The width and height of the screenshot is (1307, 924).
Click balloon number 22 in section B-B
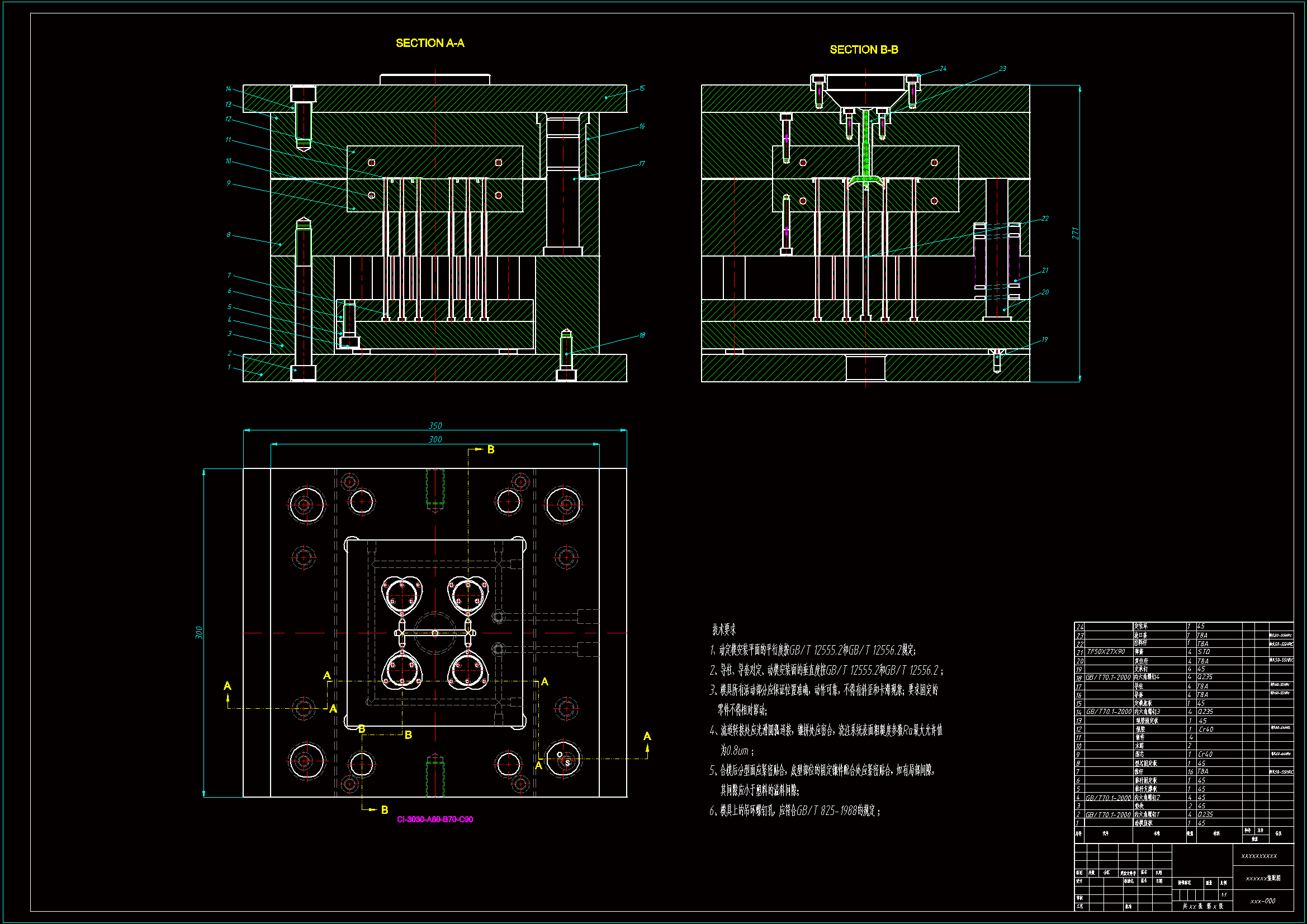point(1045,219)
